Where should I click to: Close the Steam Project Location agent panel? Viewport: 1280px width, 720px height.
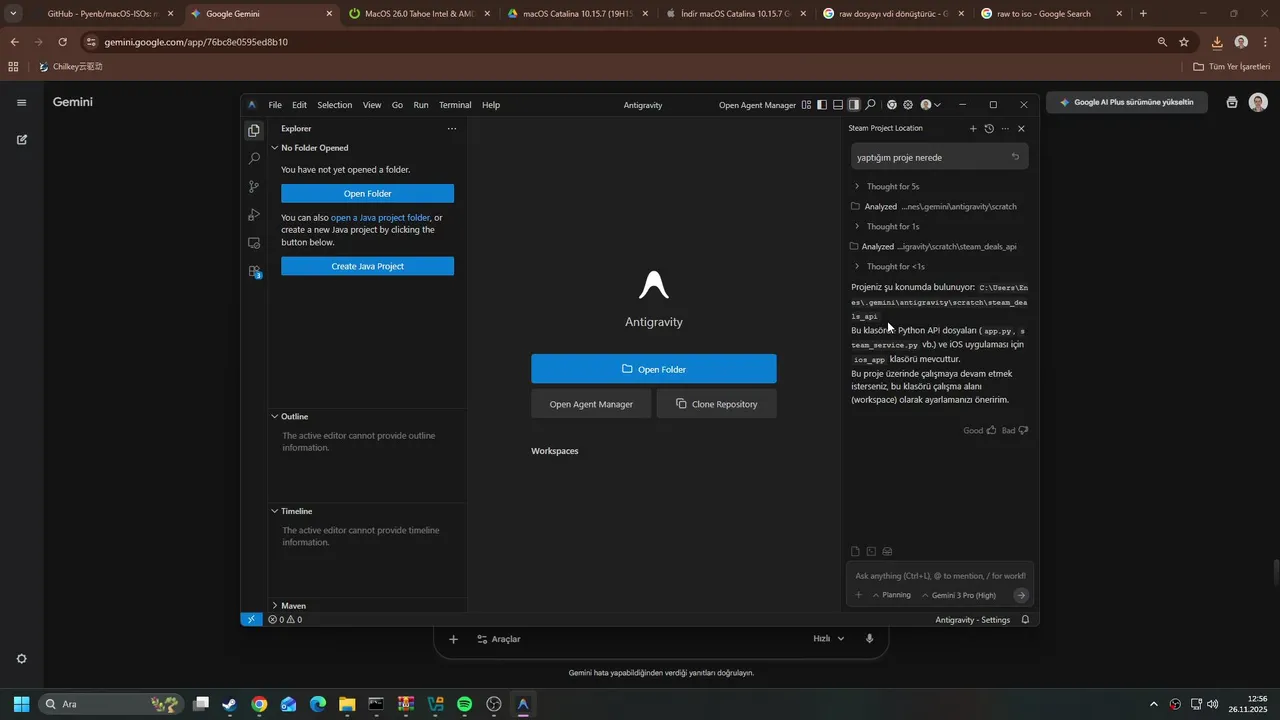[x=1021, y=128]
